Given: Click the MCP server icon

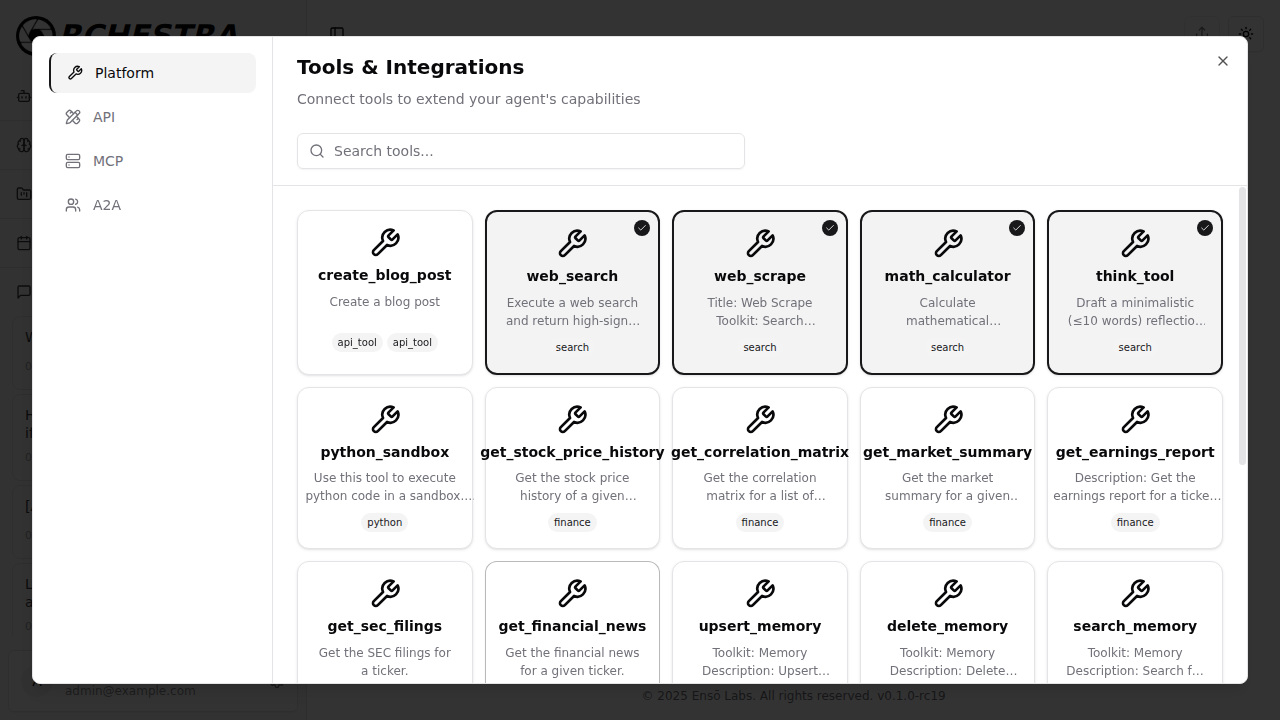Looking at the screenshot, I should point(73,161).
